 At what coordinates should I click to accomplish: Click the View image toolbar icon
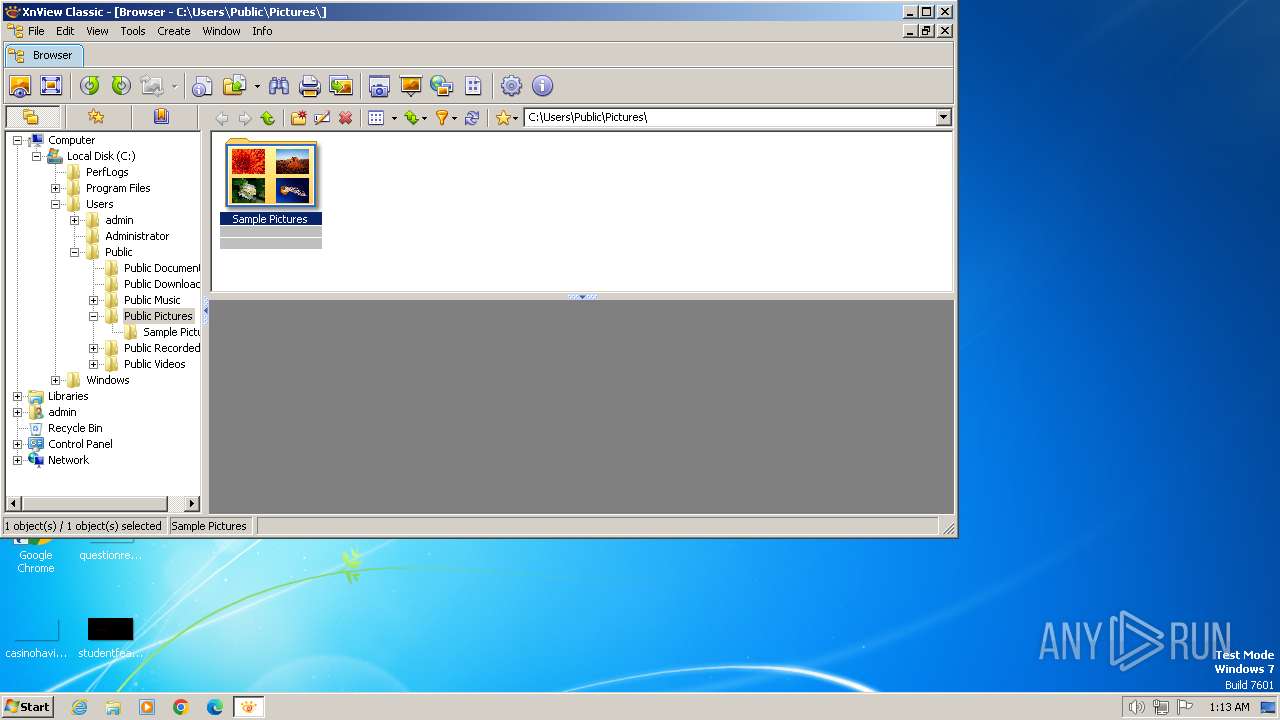[x=20, y=86]
